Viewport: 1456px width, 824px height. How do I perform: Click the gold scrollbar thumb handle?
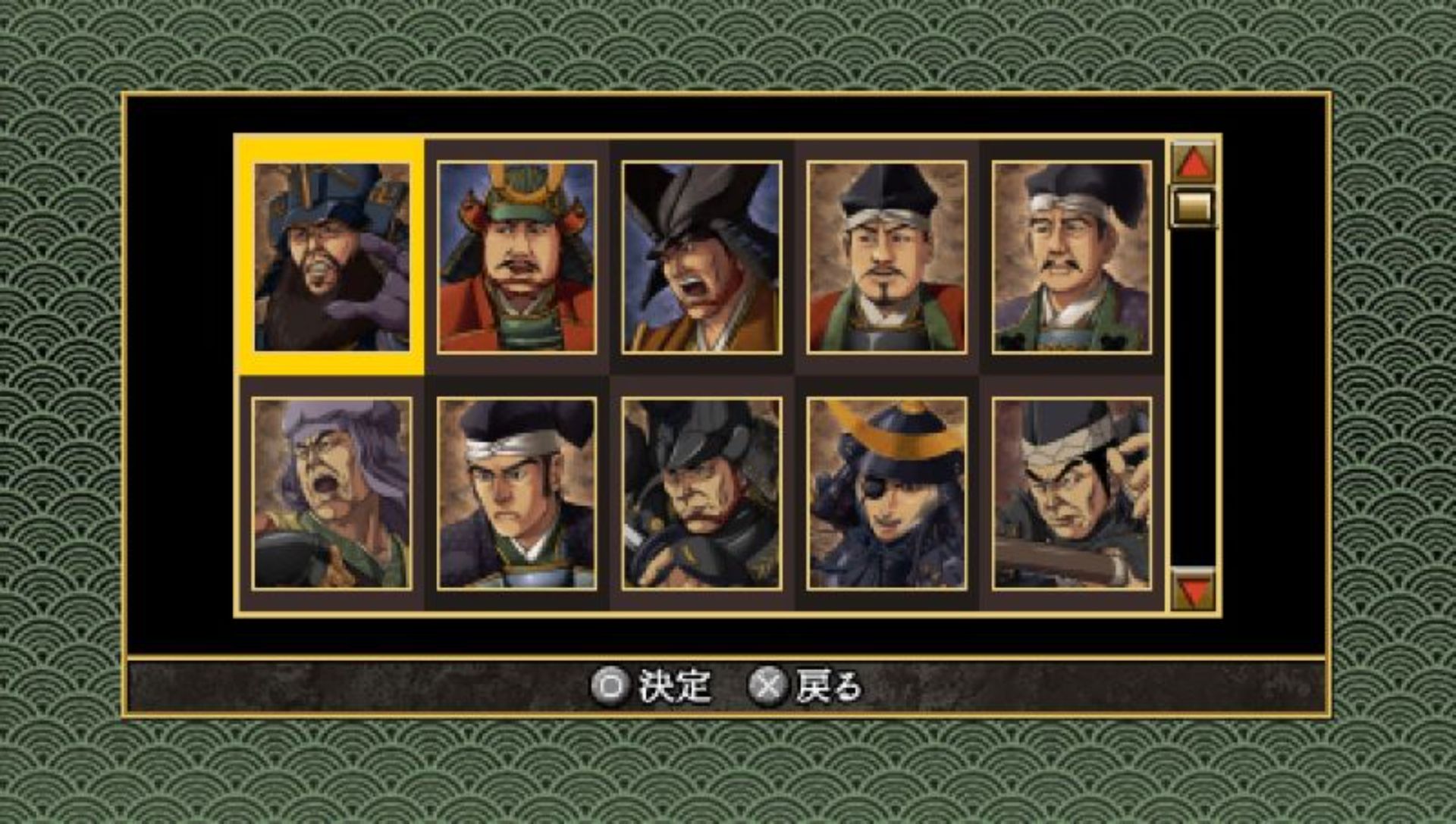point(1194,206)
